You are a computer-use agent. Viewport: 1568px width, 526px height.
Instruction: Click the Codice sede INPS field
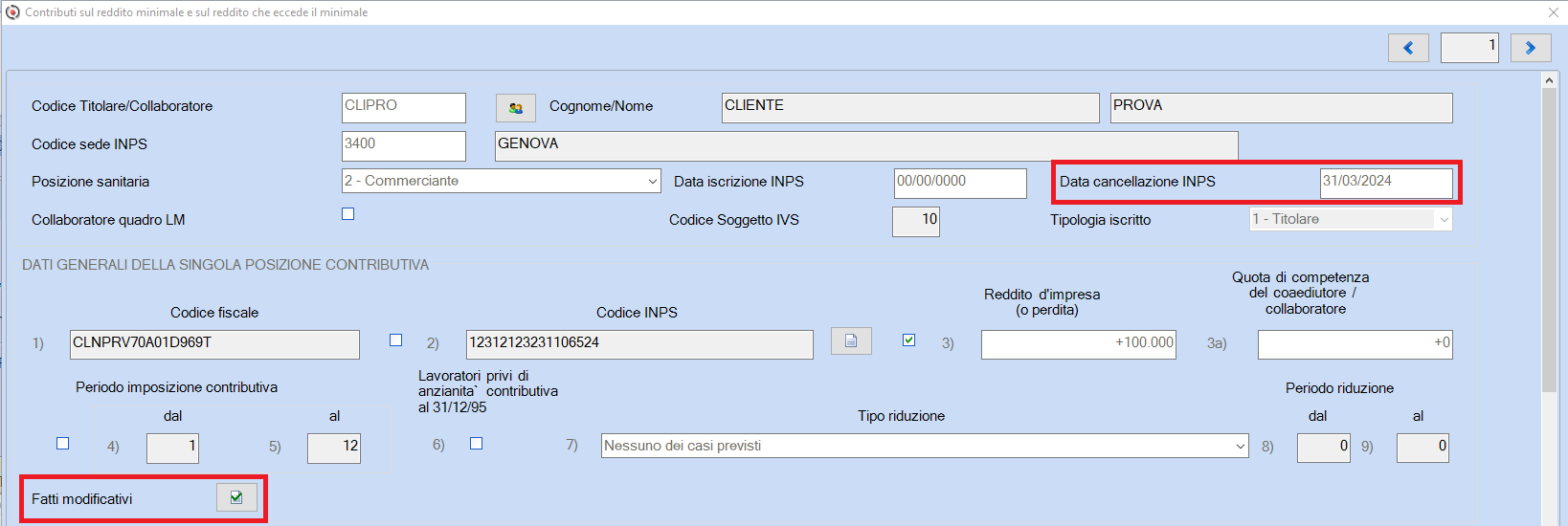pos(404,145)
